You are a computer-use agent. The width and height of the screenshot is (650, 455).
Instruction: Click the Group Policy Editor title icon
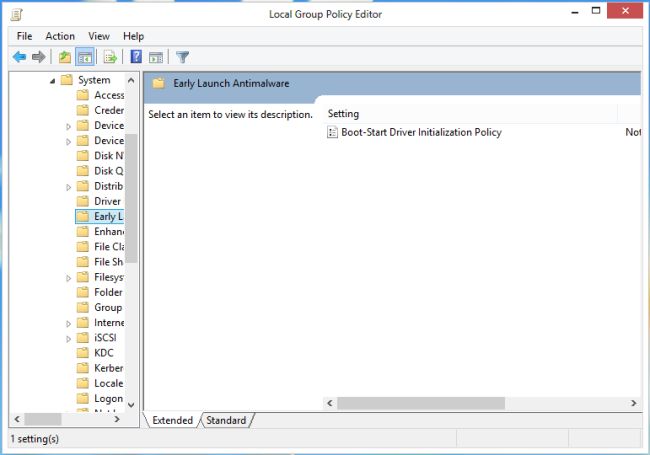click(17, 15)
